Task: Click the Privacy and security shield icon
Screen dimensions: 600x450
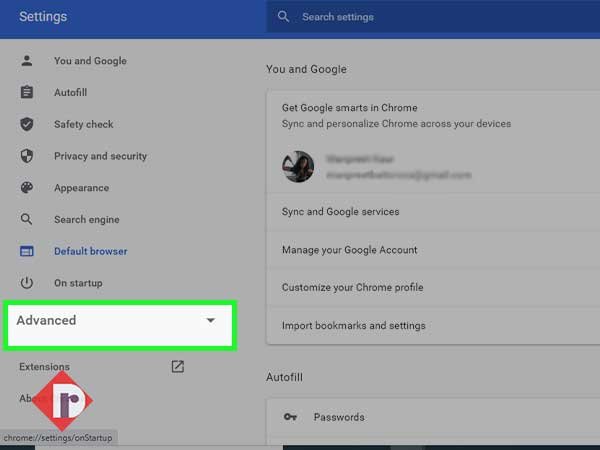Action: coord(27,156)
